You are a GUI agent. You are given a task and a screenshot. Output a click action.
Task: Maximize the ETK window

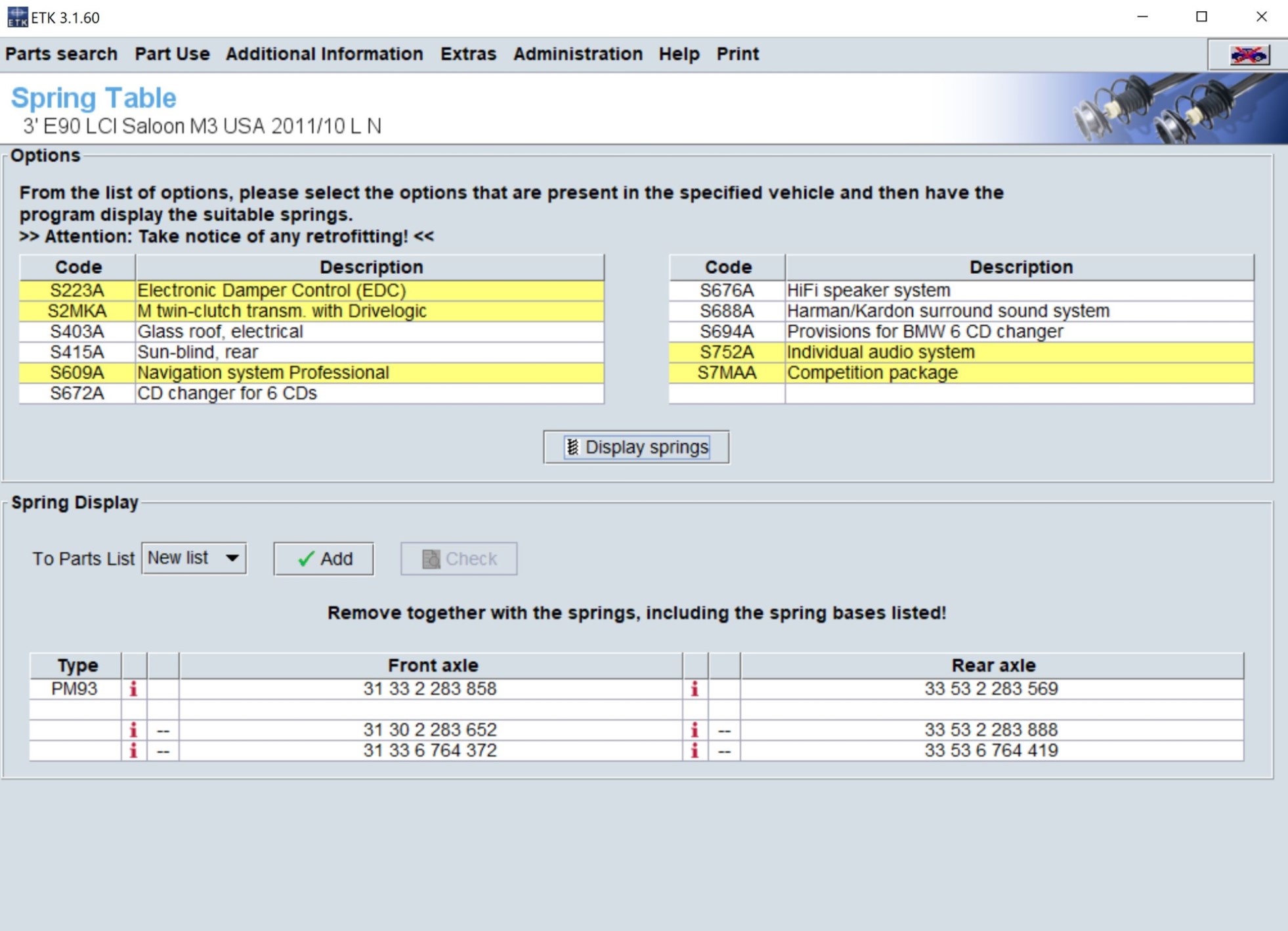pos(1201,17)
